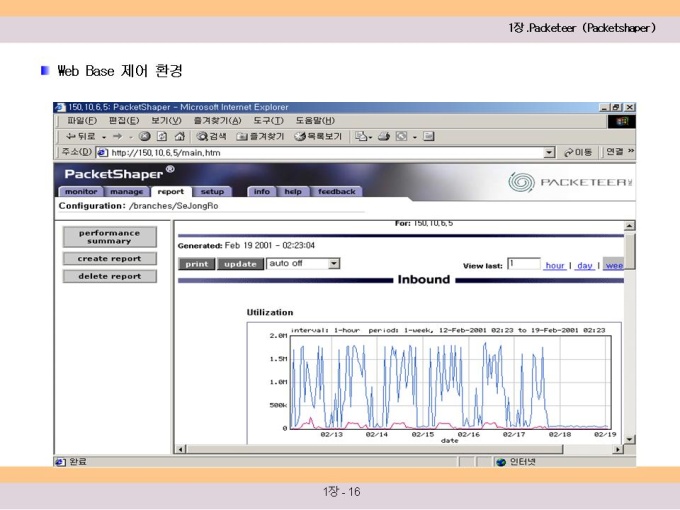Click the Edit page toolbar icon
The height and width of the screenshot is (510, 680).
click(428, 136)
